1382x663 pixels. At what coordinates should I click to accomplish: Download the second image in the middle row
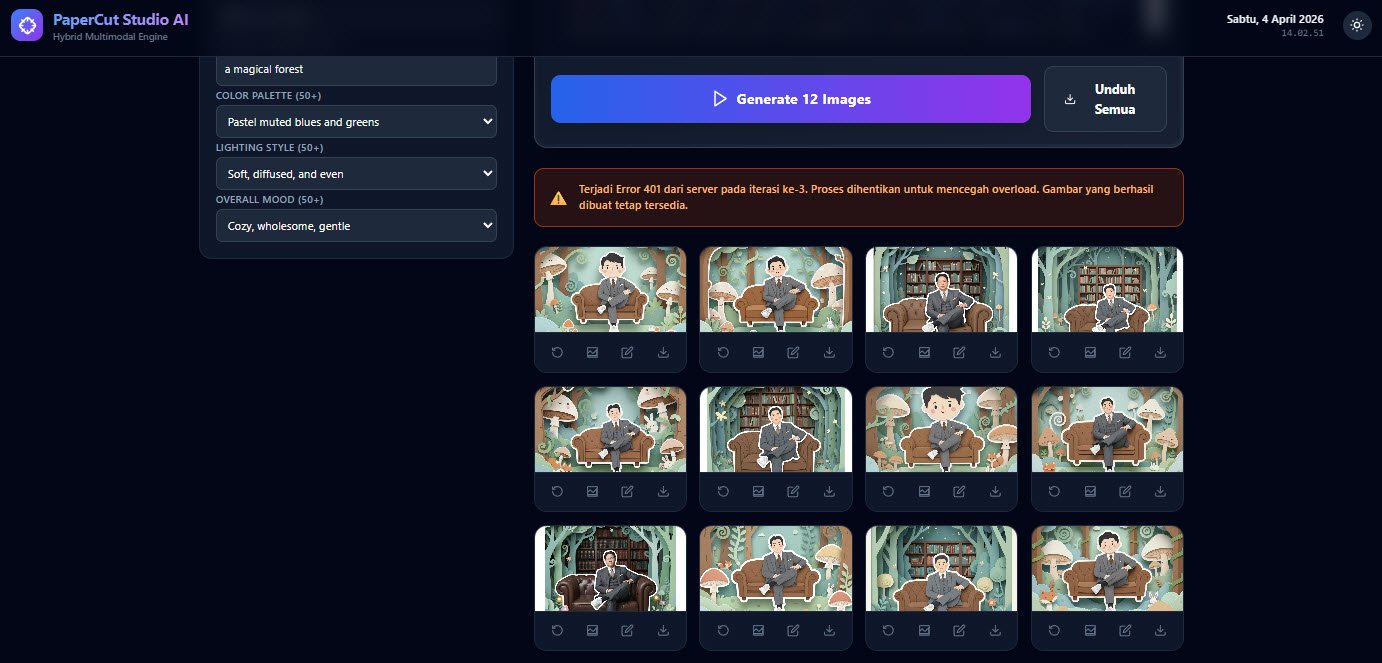(829, 491)
